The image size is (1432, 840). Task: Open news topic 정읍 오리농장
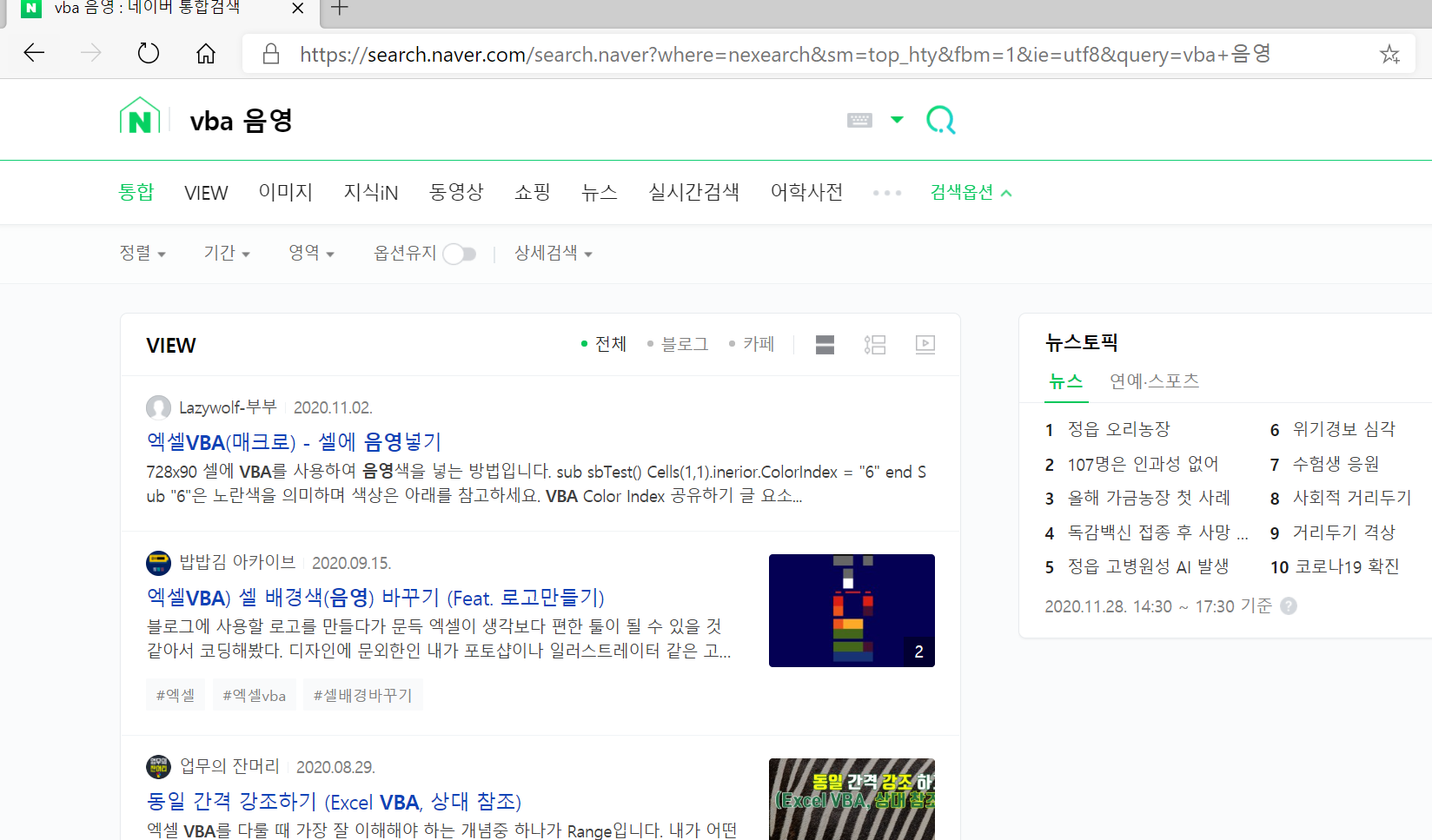pos(1119,429)
